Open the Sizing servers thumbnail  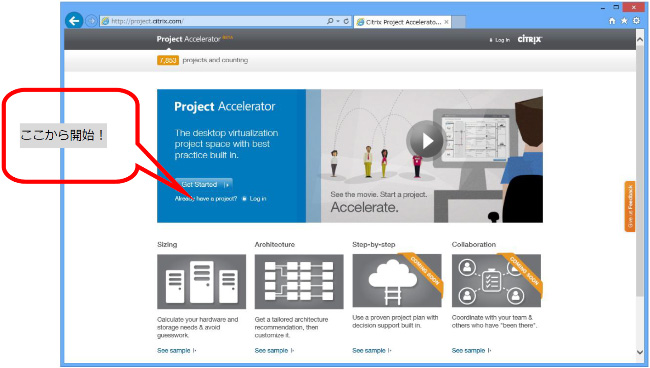click(201, 281)
